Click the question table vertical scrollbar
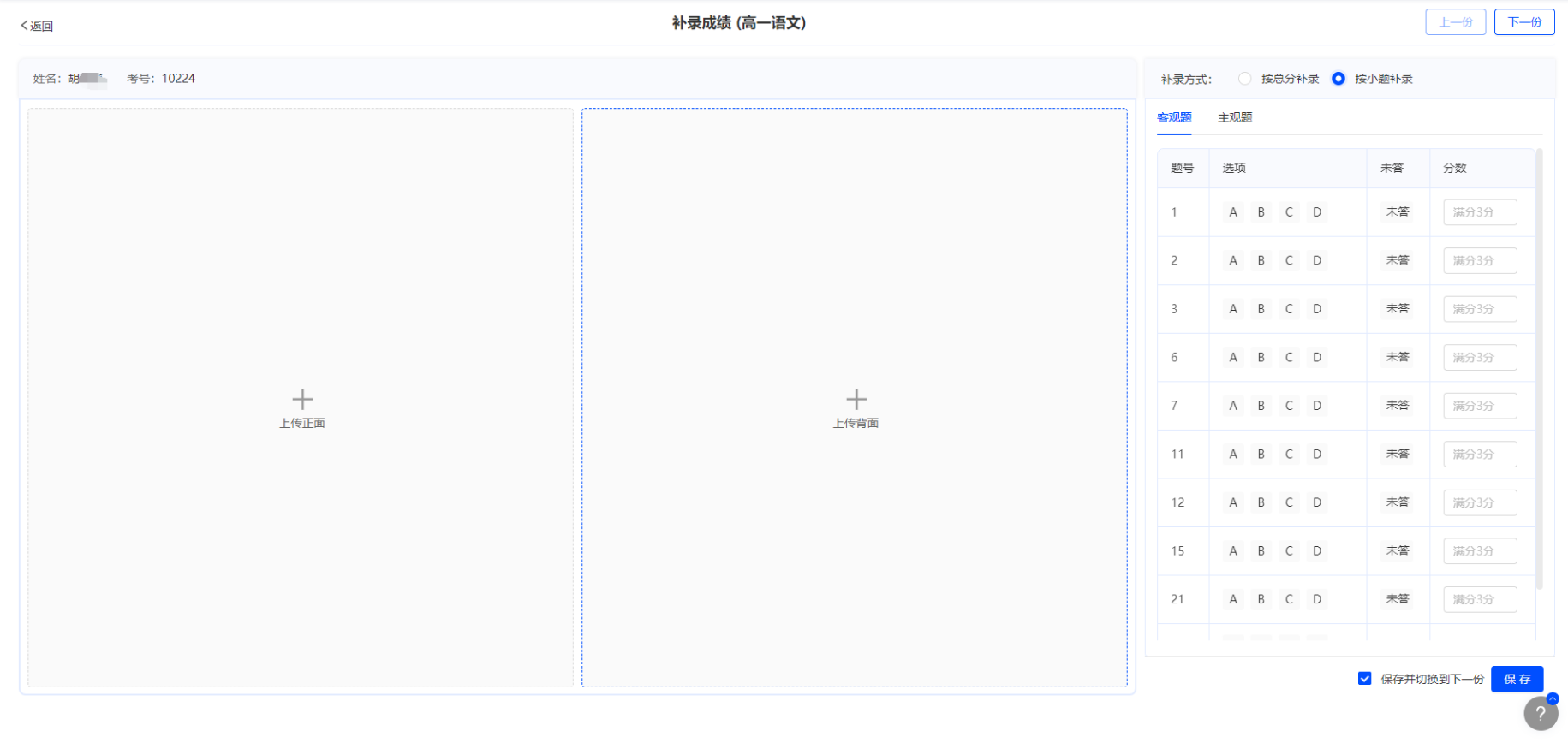The image size is (1568, 743). pos(1539,370)
